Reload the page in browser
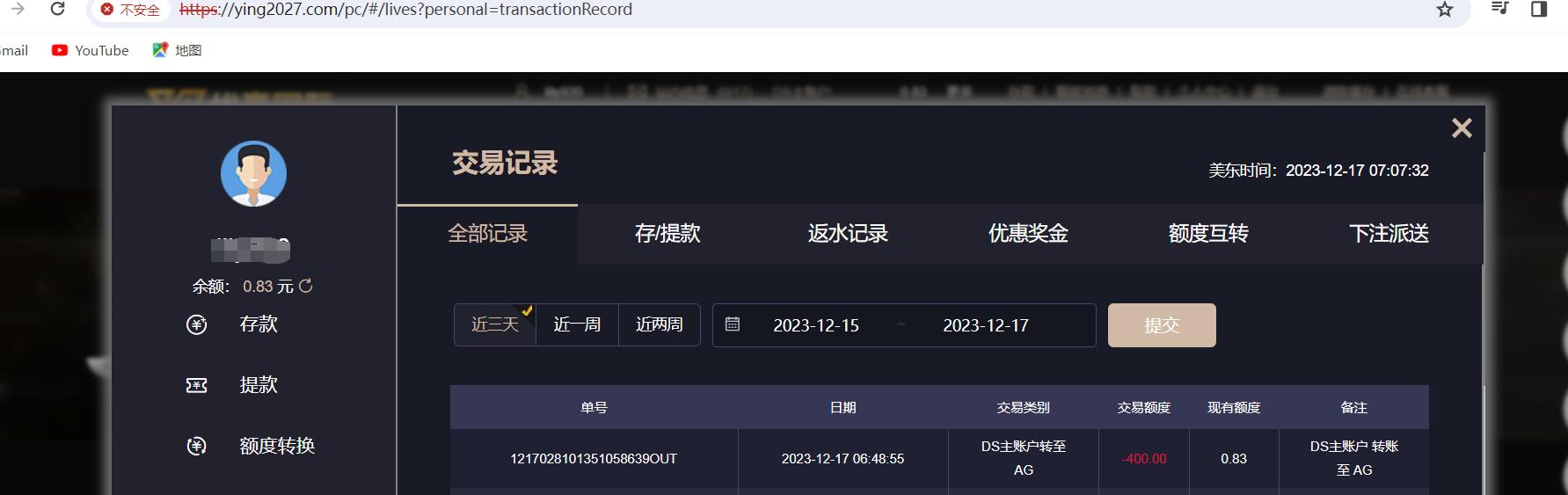Image resolution: width=1568 pixels, height=495 pixels. (x=58, y=10)
